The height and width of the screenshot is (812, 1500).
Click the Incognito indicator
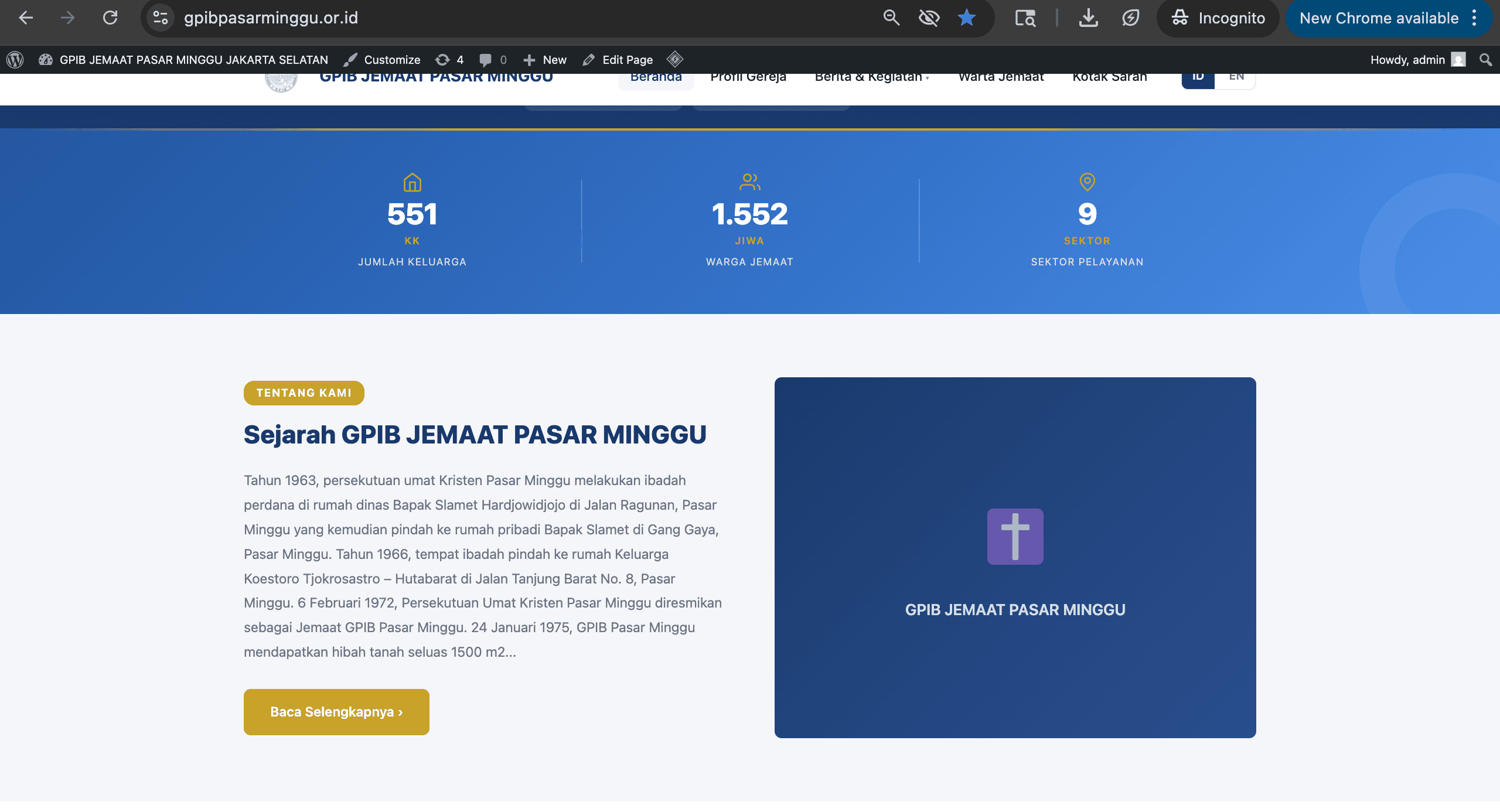coord(1218,18)
